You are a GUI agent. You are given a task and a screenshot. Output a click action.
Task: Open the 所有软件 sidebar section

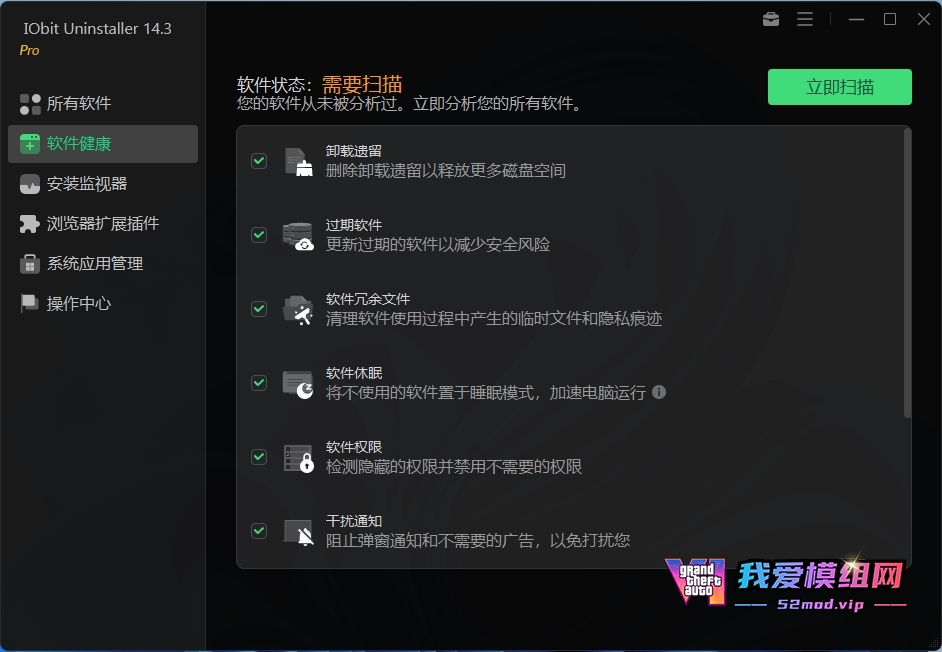[103, 103]
